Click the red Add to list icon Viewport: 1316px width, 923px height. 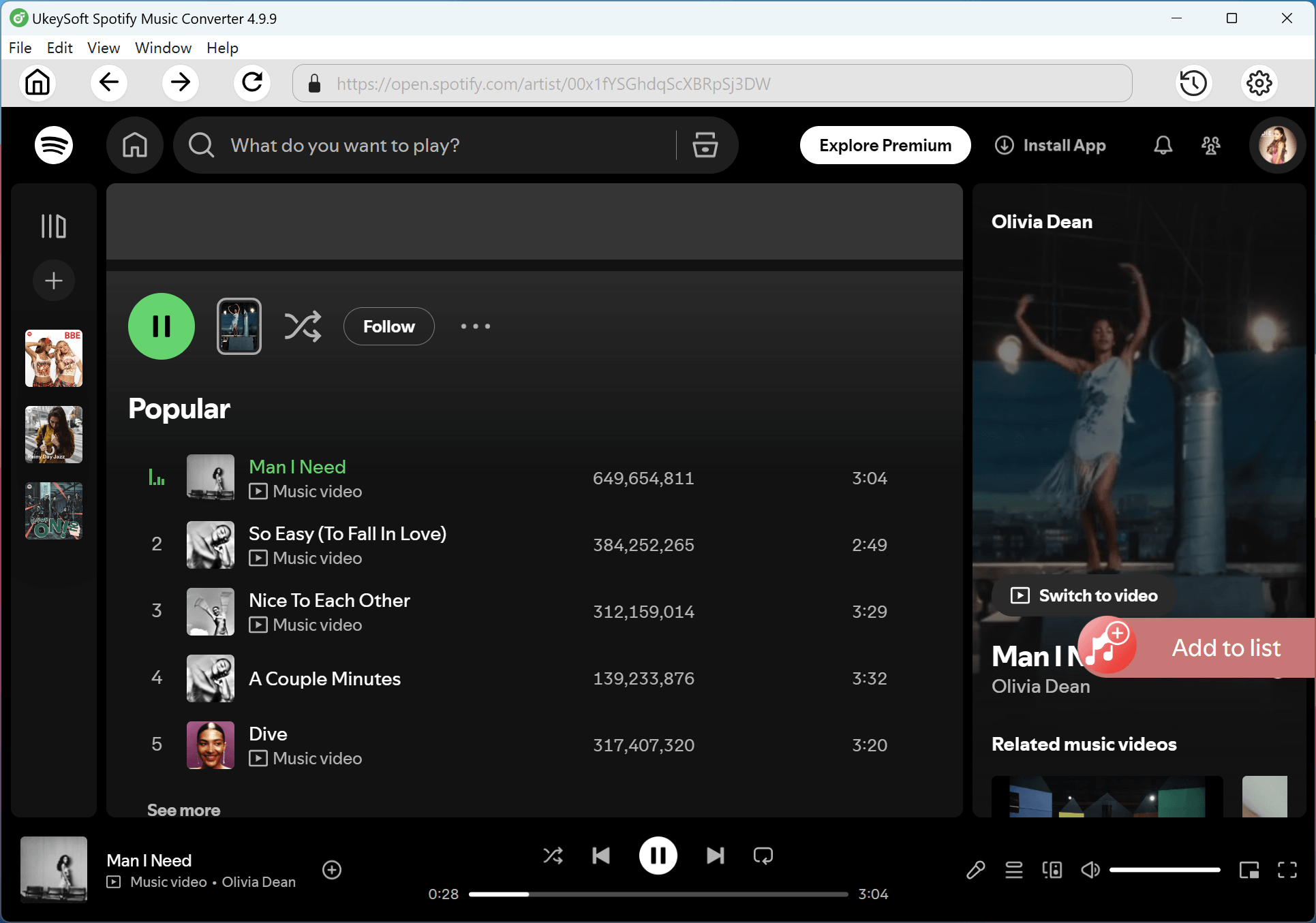[1108, 646]
